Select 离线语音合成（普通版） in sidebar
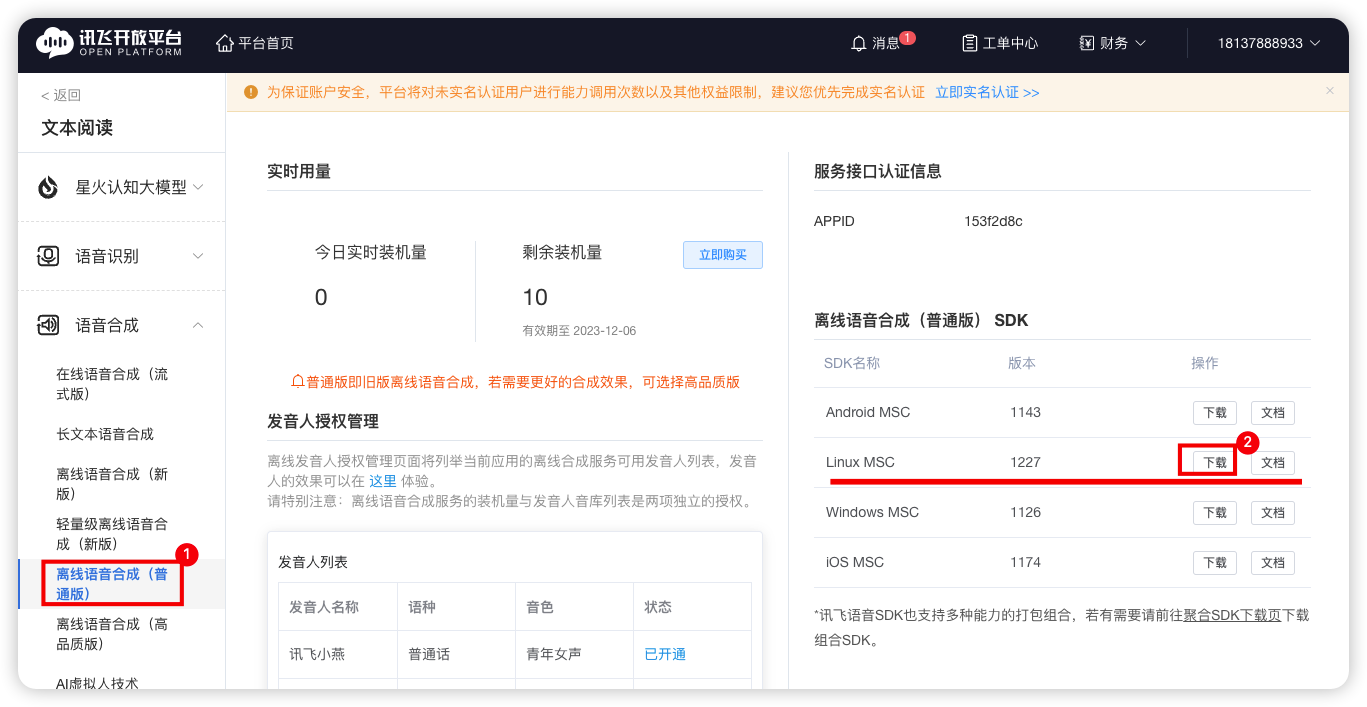 [x=112, y=583]
